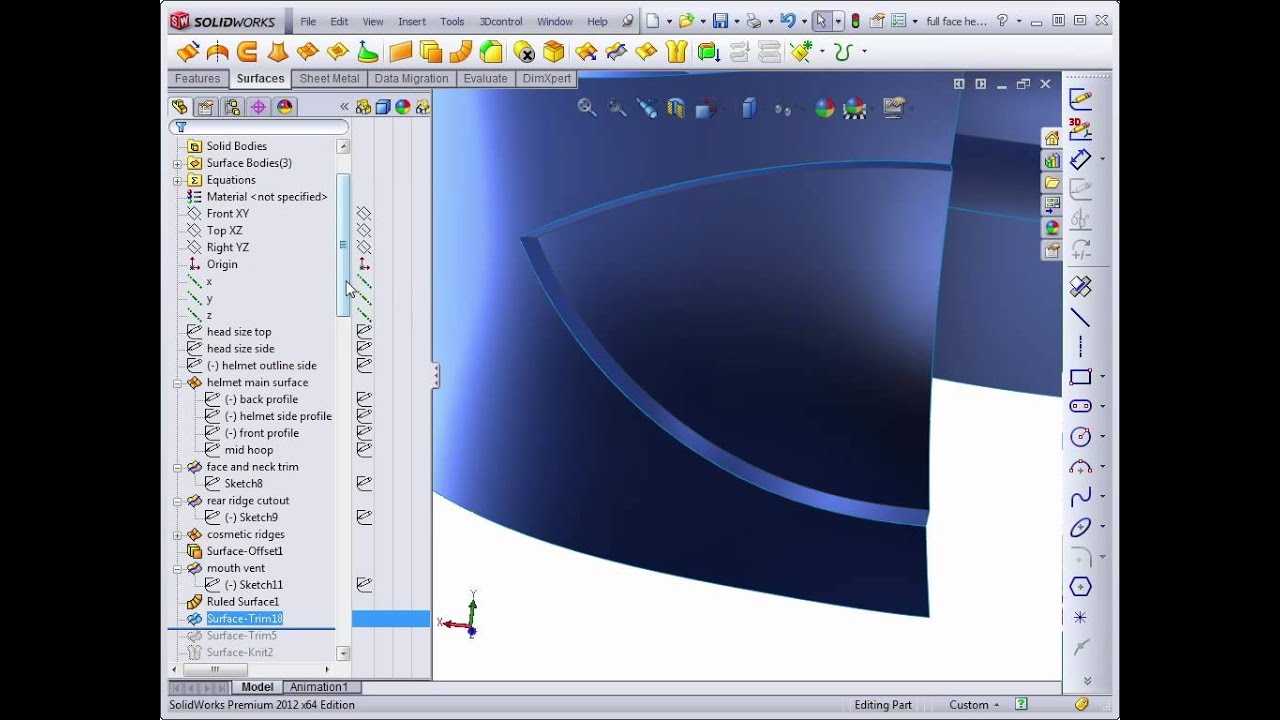
Task: Open the DimXpertManager tab icon
Action: [x=258, y=107]
